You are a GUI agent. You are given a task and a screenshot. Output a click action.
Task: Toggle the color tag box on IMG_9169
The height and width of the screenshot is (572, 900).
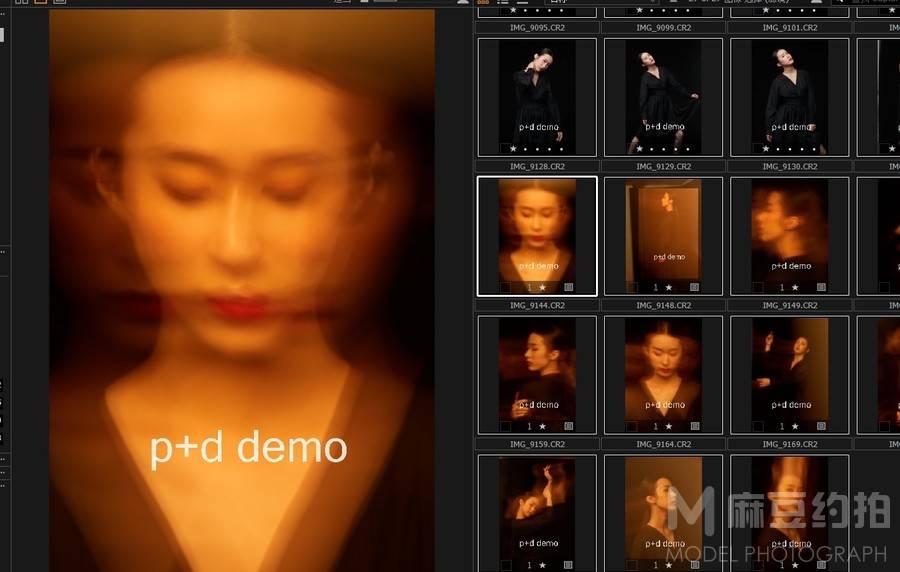[x=757, y=426]
